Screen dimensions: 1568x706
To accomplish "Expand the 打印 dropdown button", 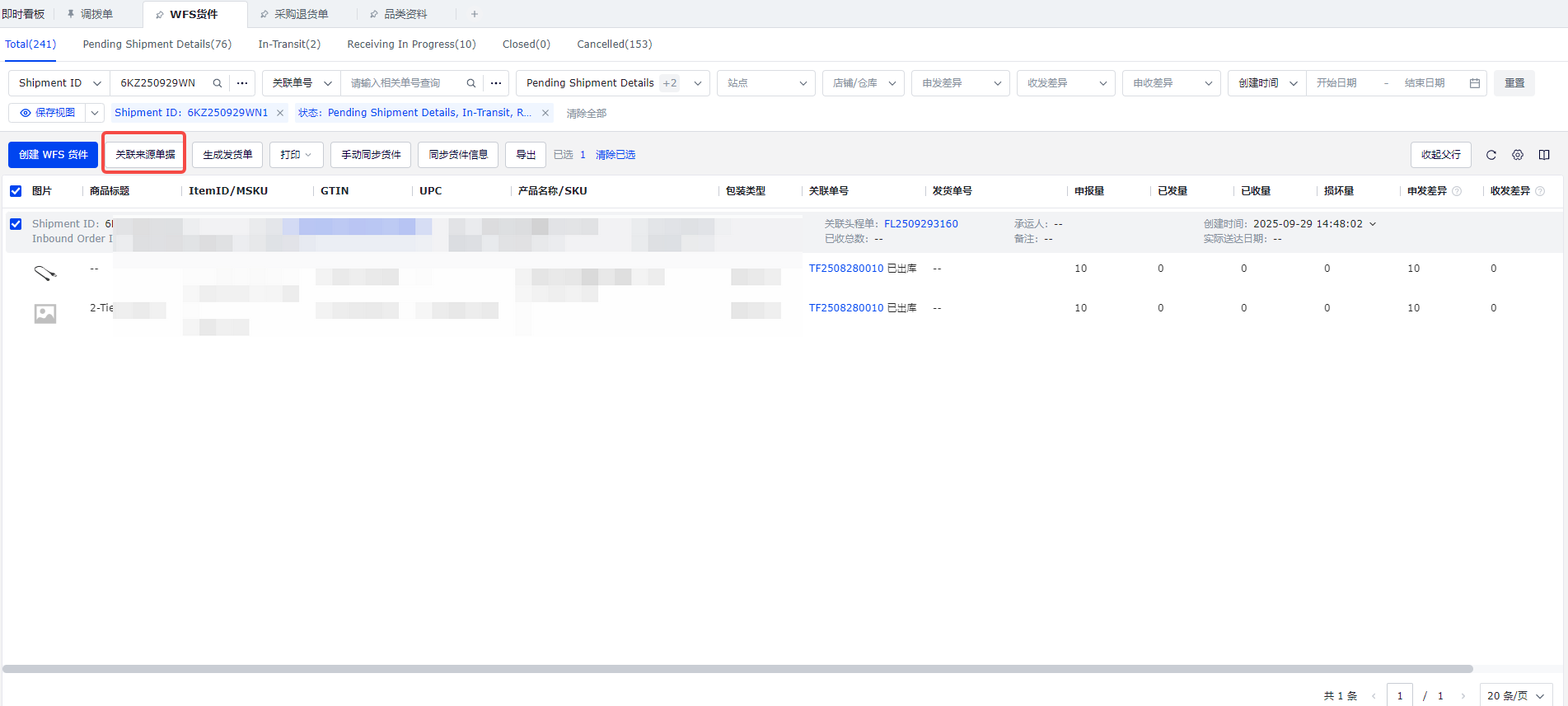I will [296, 155].
